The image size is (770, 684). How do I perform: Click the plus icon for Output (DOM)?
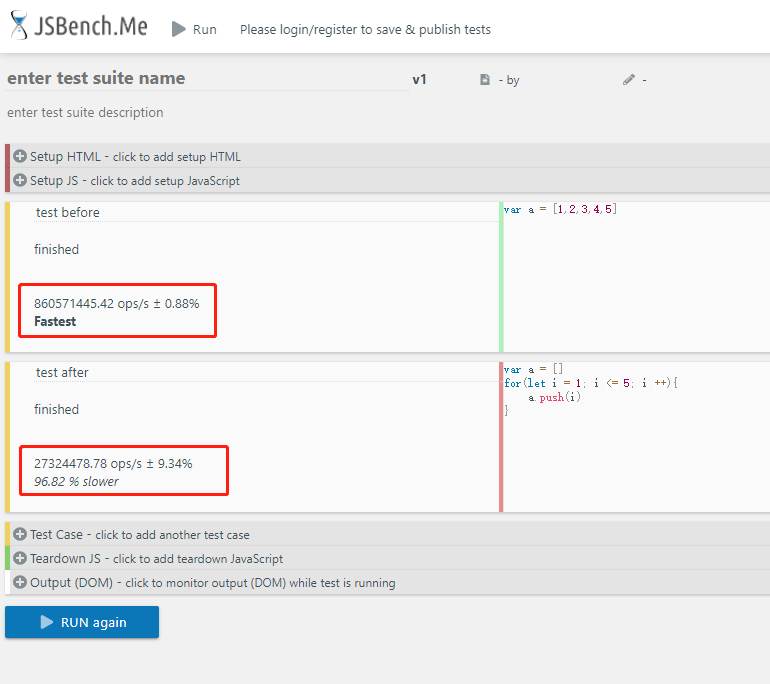(20, 582)
